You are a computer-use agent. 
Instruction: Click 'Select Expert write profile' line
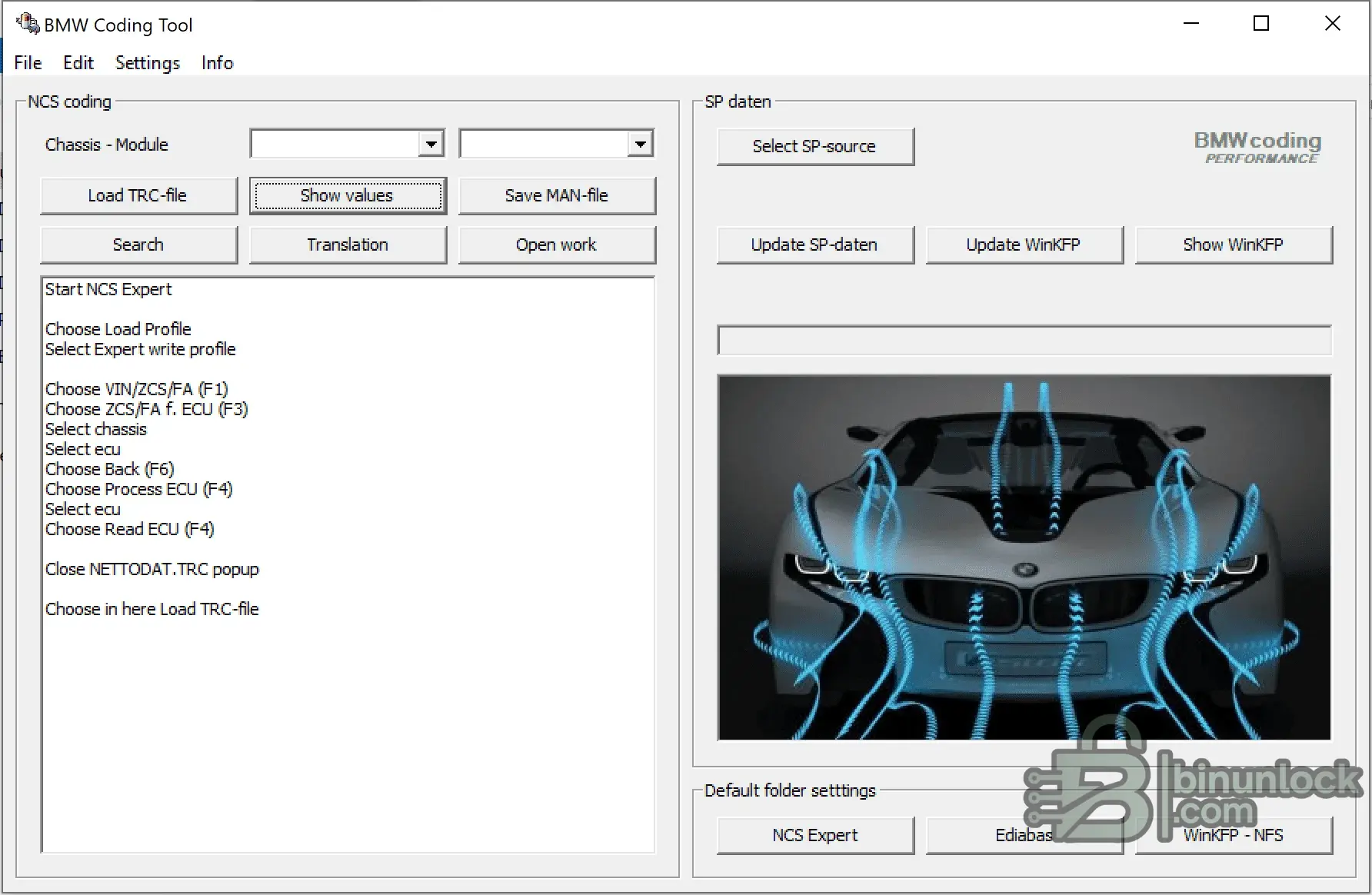click(140, 349)
